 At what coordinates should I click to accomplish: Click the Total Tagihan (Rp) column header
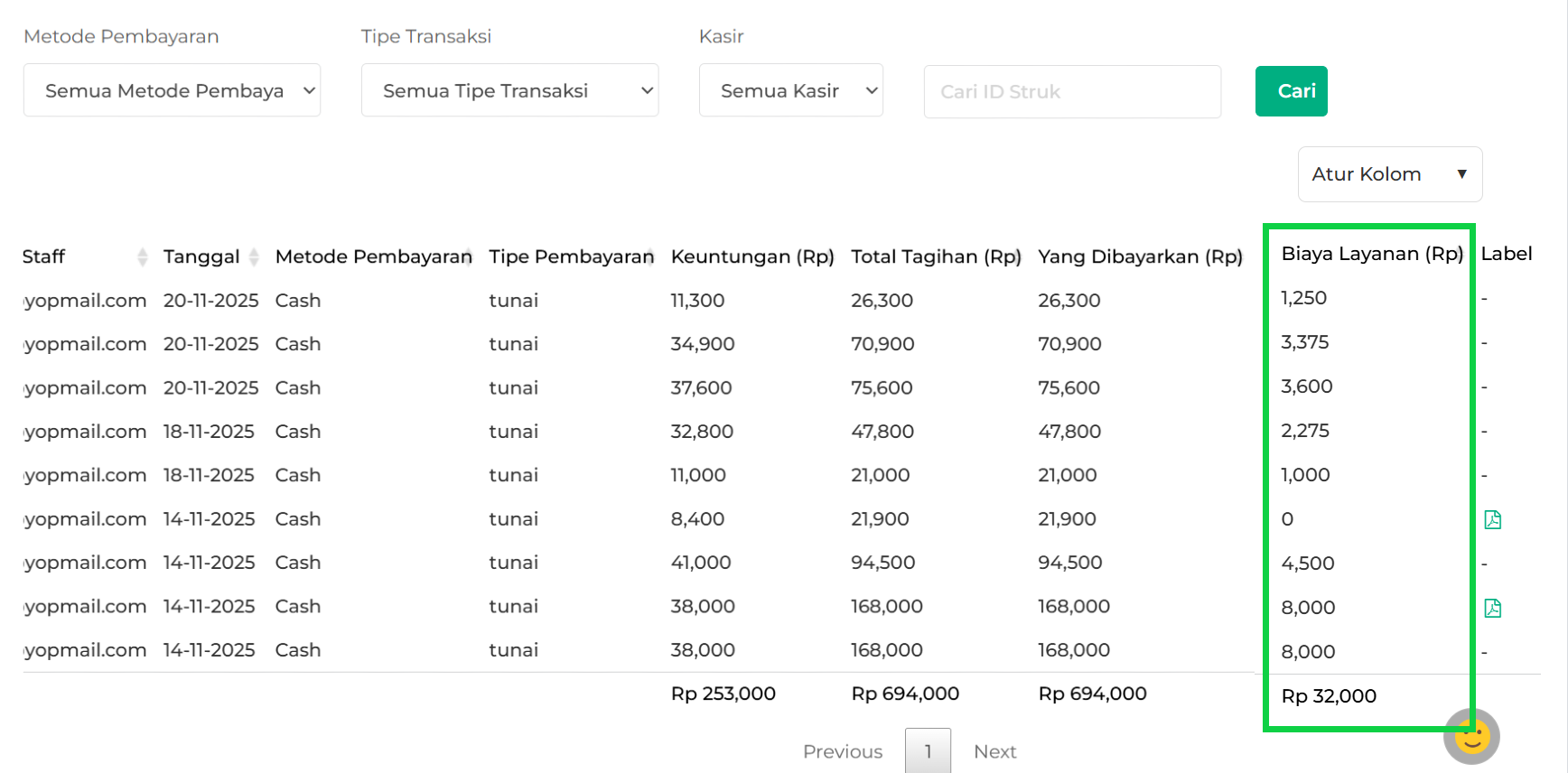point(935,256)
